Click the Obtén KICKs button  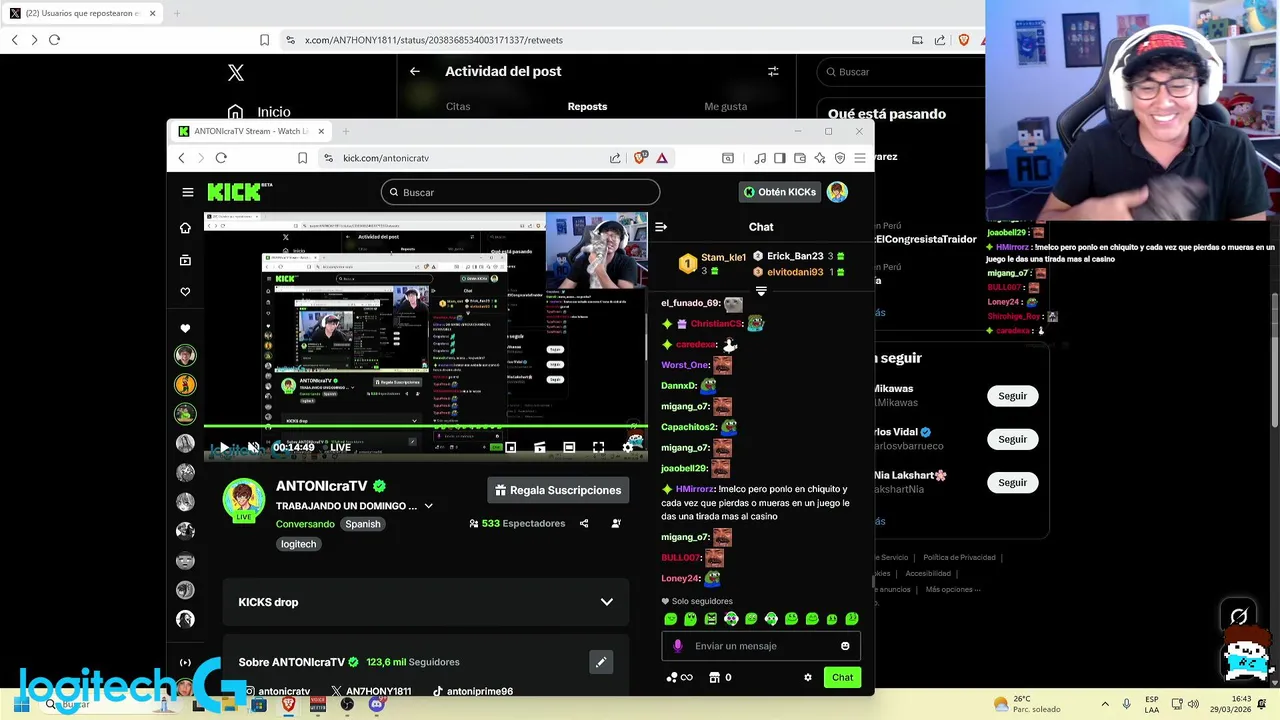point(780,192)
